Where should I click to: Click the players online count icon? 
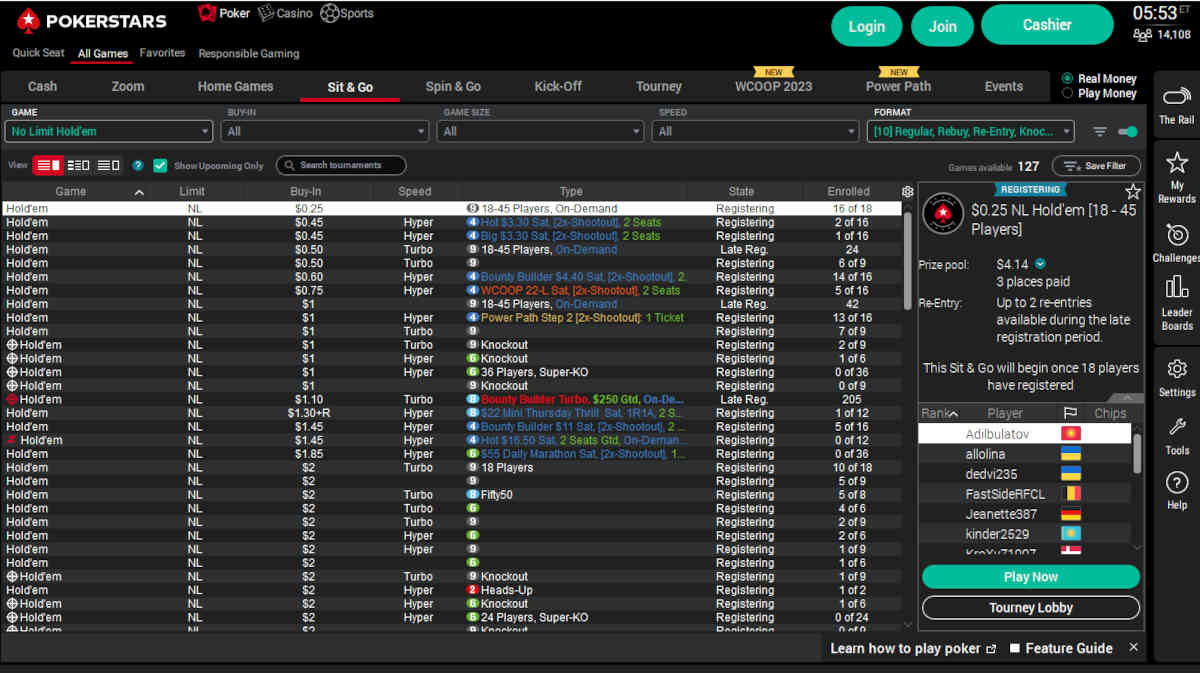click(x=1142, y=35)
